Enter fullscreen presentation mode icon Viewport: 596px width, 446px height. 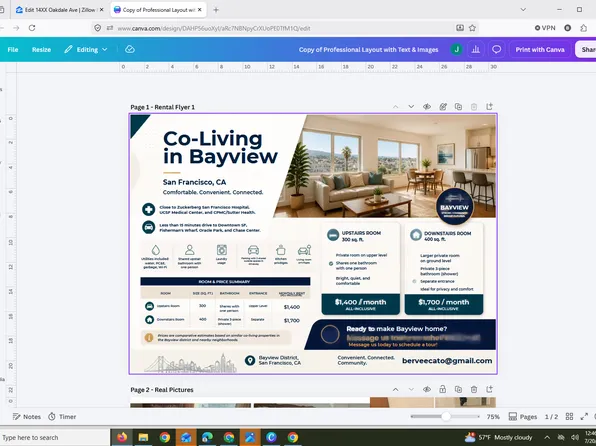coord(584,417)
